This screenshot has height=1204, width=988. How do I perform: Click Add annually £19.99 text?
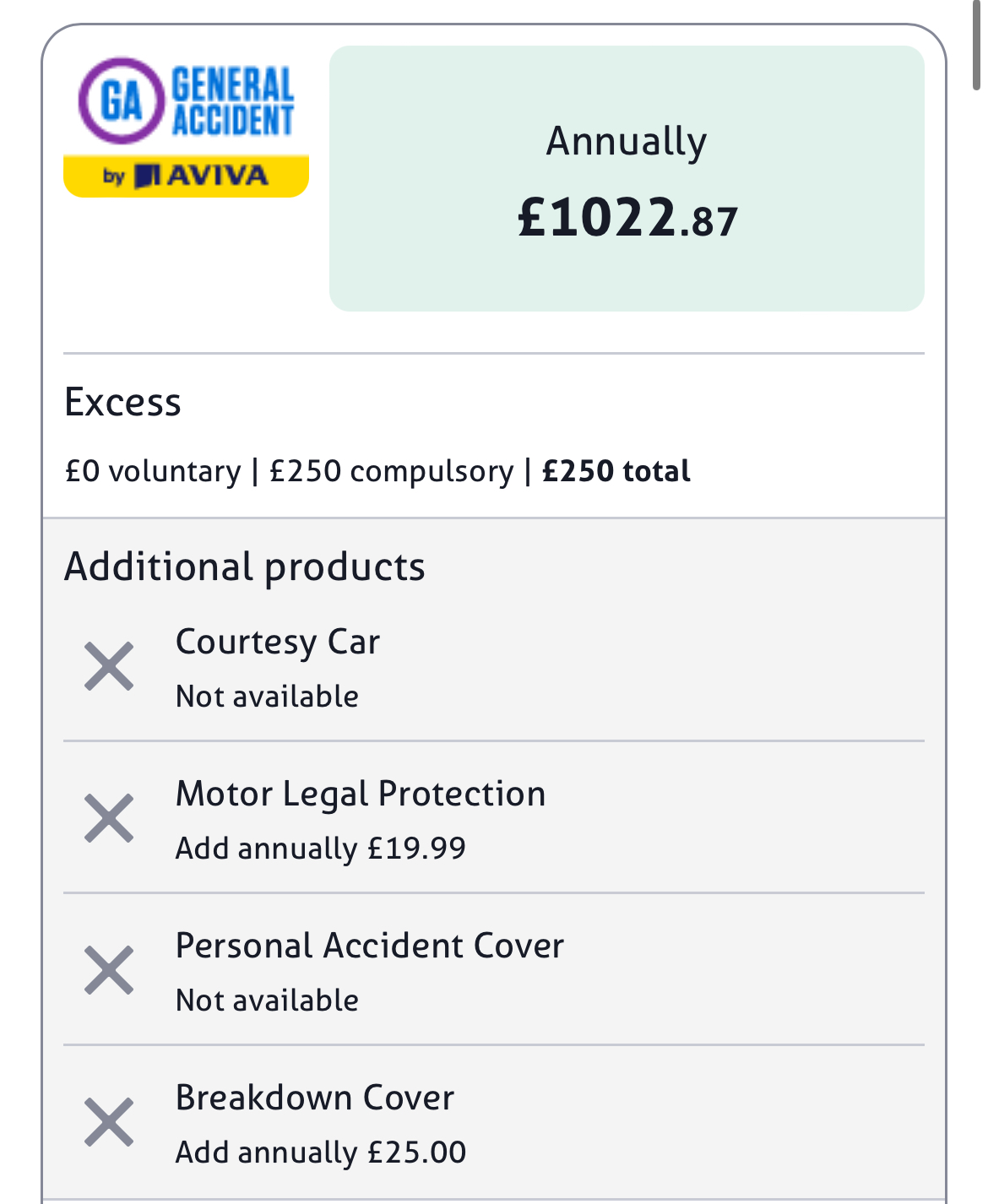(320, 848)
